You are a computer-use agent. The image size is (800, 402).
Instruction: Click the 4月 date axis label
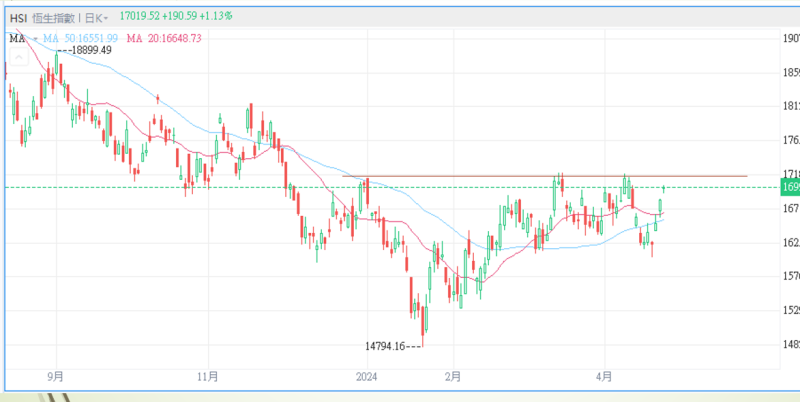[603, 377]
